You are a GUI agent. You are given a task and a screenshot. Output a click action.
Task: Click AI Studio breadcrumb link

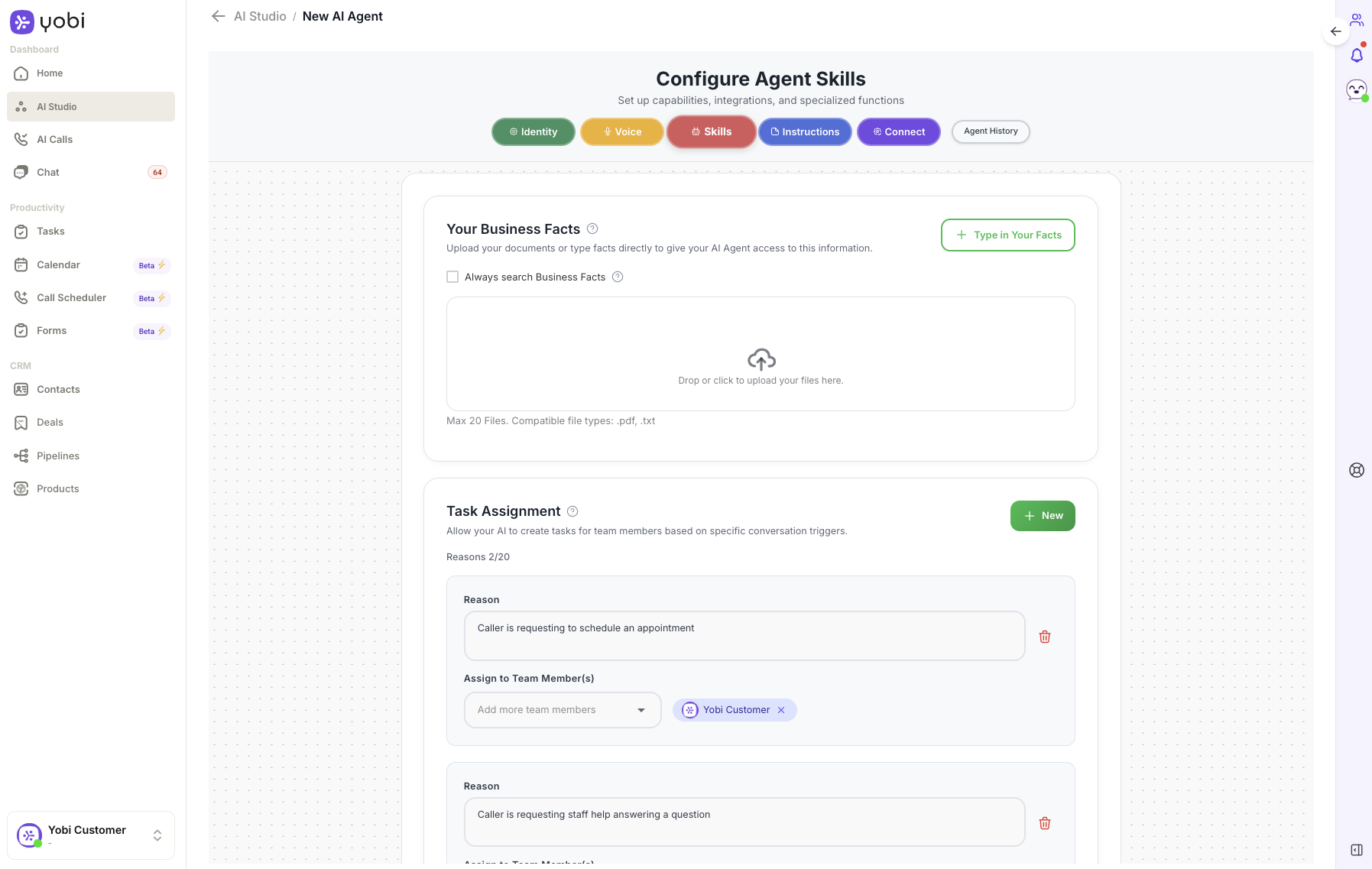pyautogui.click(x=260, y=16)
